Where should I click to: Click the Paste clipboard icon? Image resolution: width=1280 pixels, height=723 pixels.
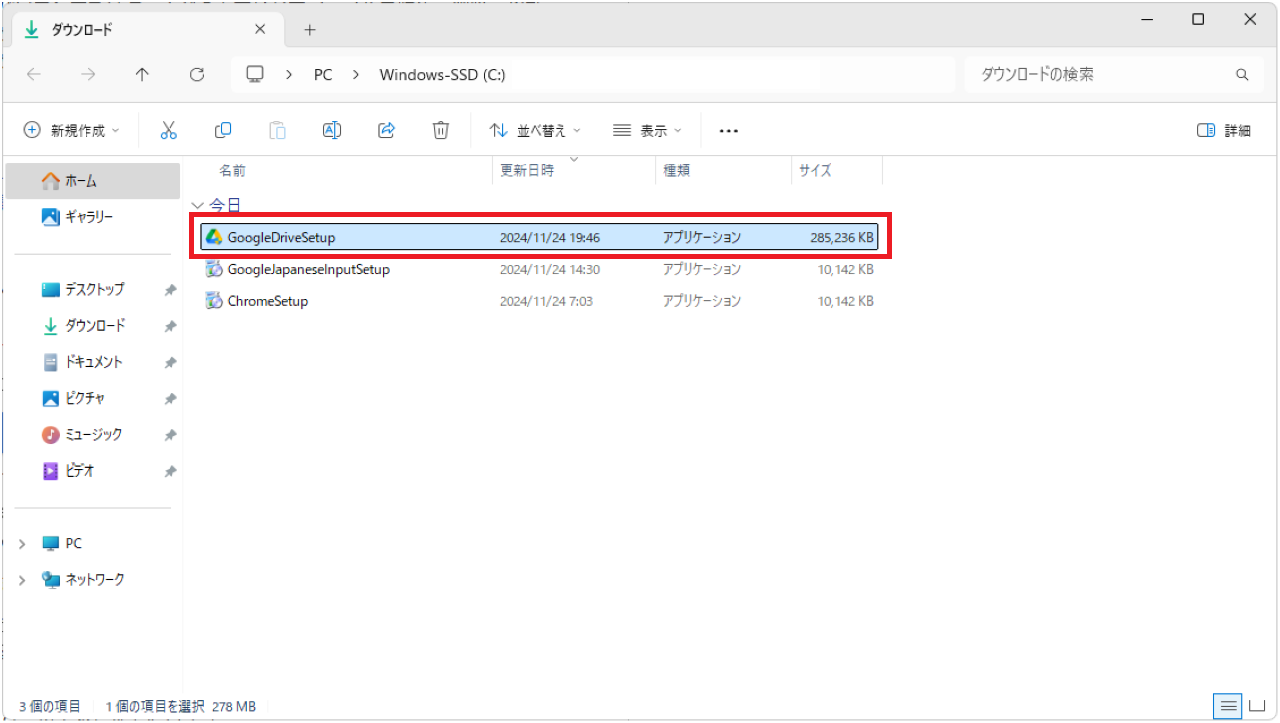coord(277,130)
